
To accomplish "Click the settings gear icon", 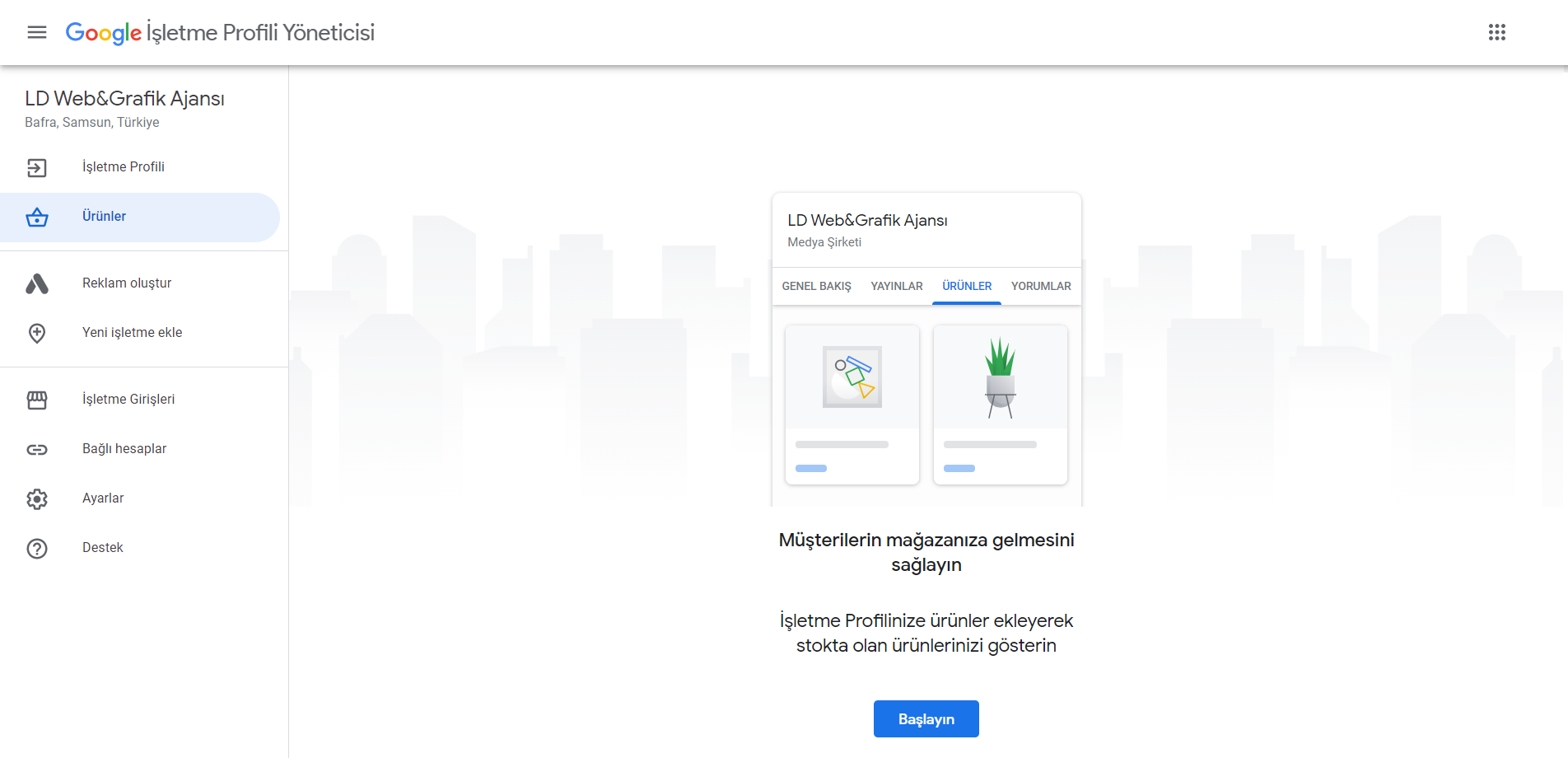I will (x=37, y=499).
